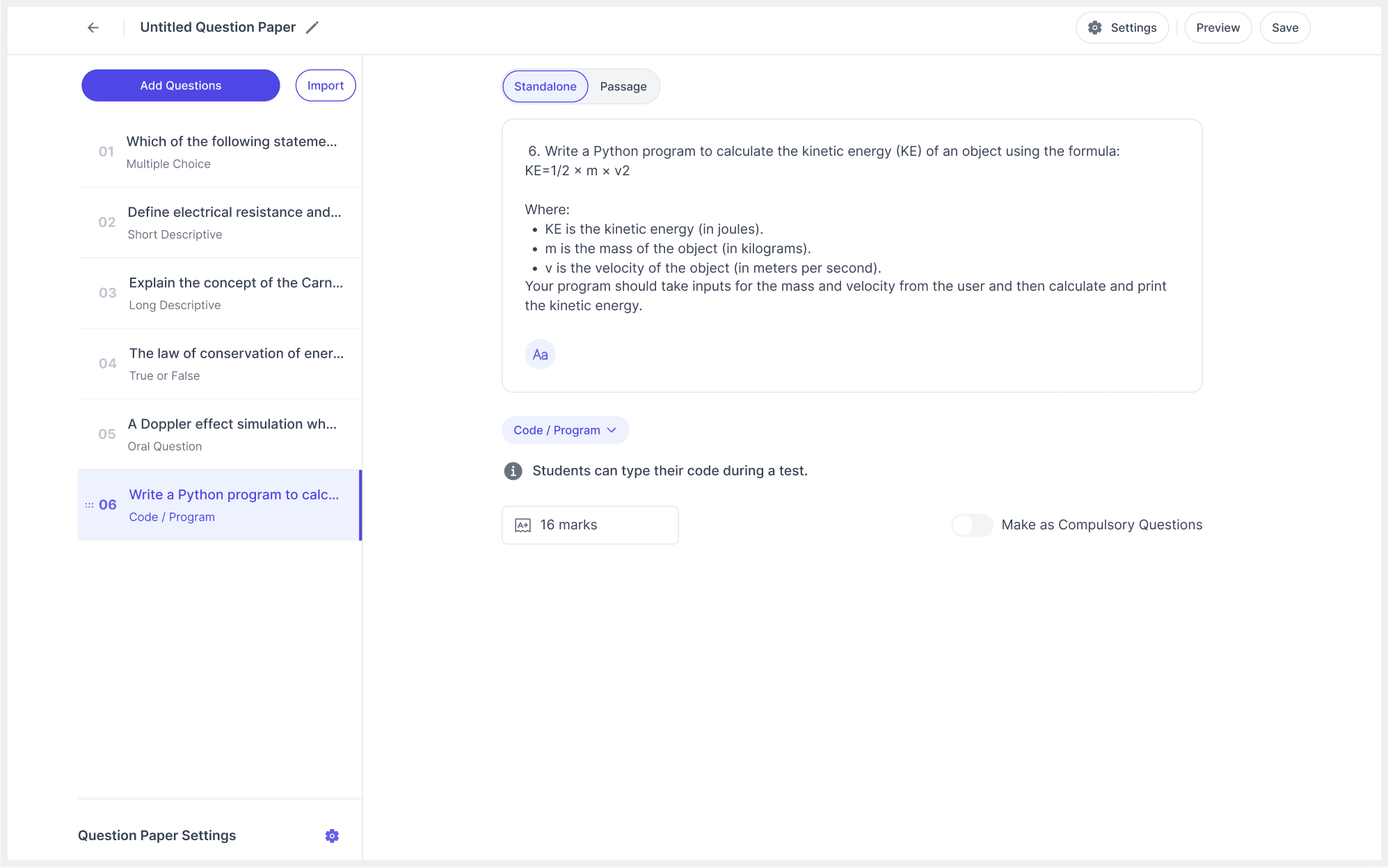Click the back arrow icon

(93, 28)
